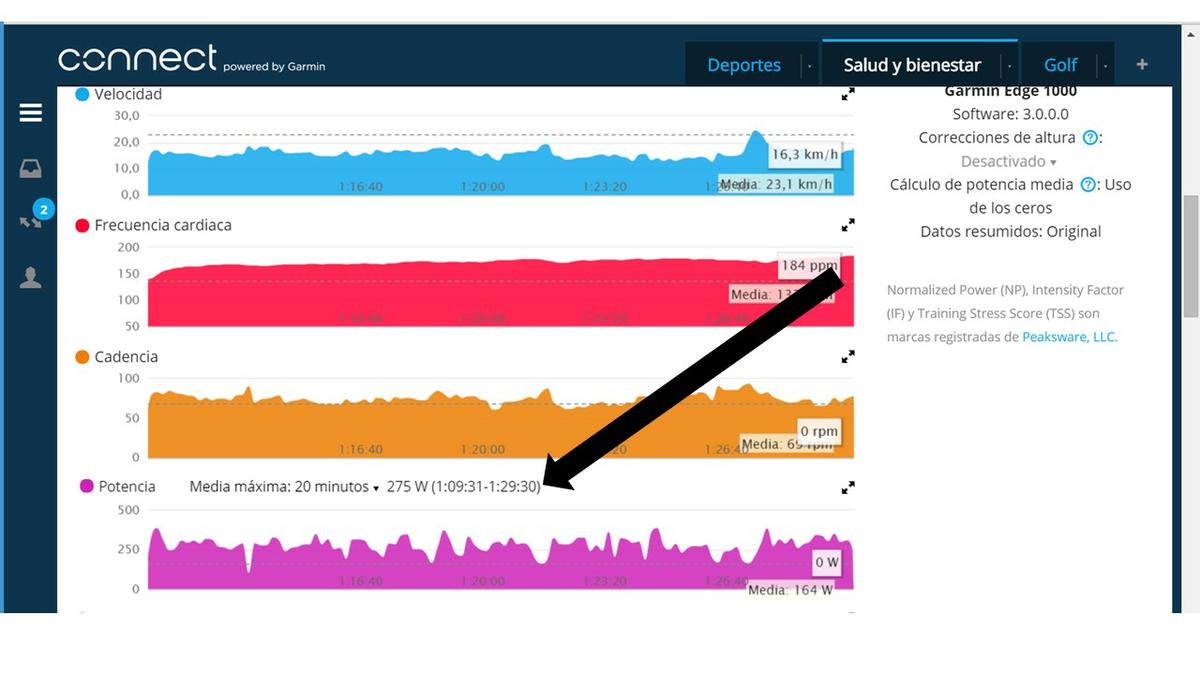Screen dimensions: 1200x675
Task: Switch to the Deportes tab
Action: (744, 65)
